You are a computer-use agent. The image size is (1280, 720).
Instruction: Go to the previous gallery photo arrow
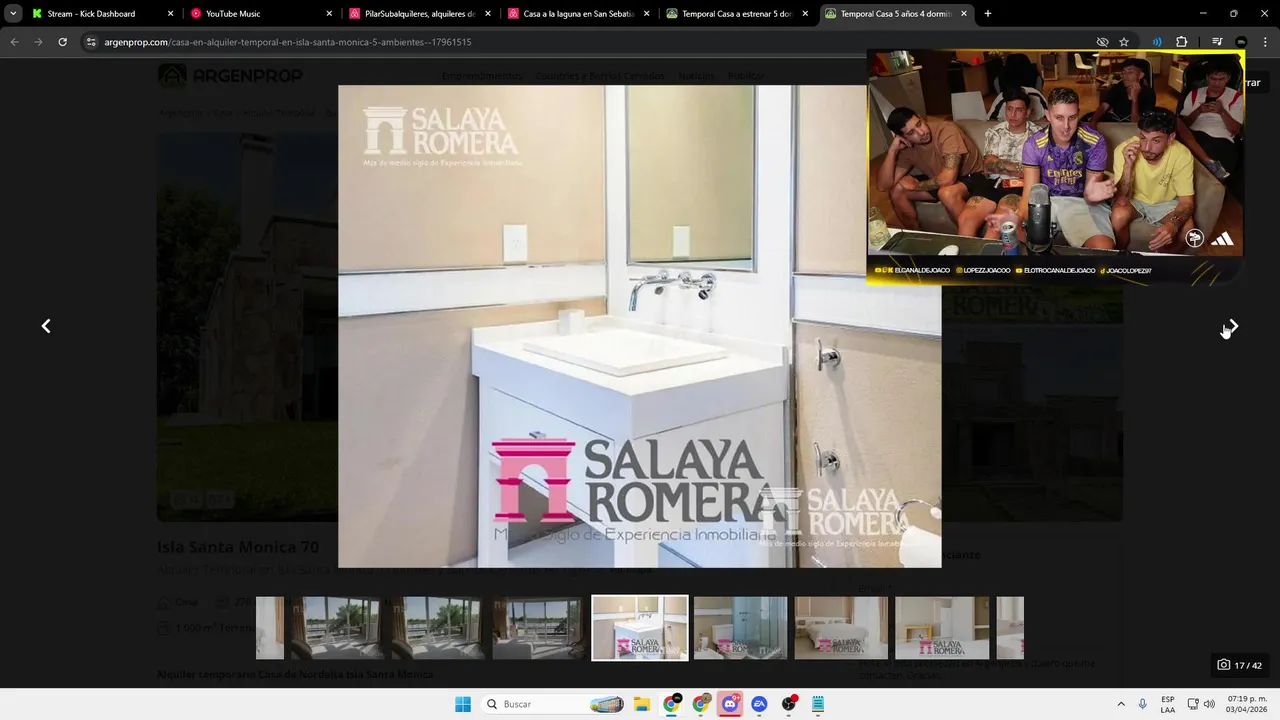(46, 326)
